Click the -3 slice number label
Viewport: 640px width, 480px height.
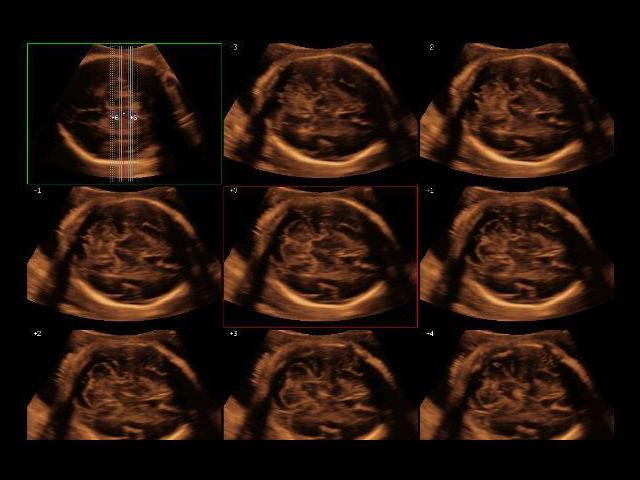(x=235, y=47)
